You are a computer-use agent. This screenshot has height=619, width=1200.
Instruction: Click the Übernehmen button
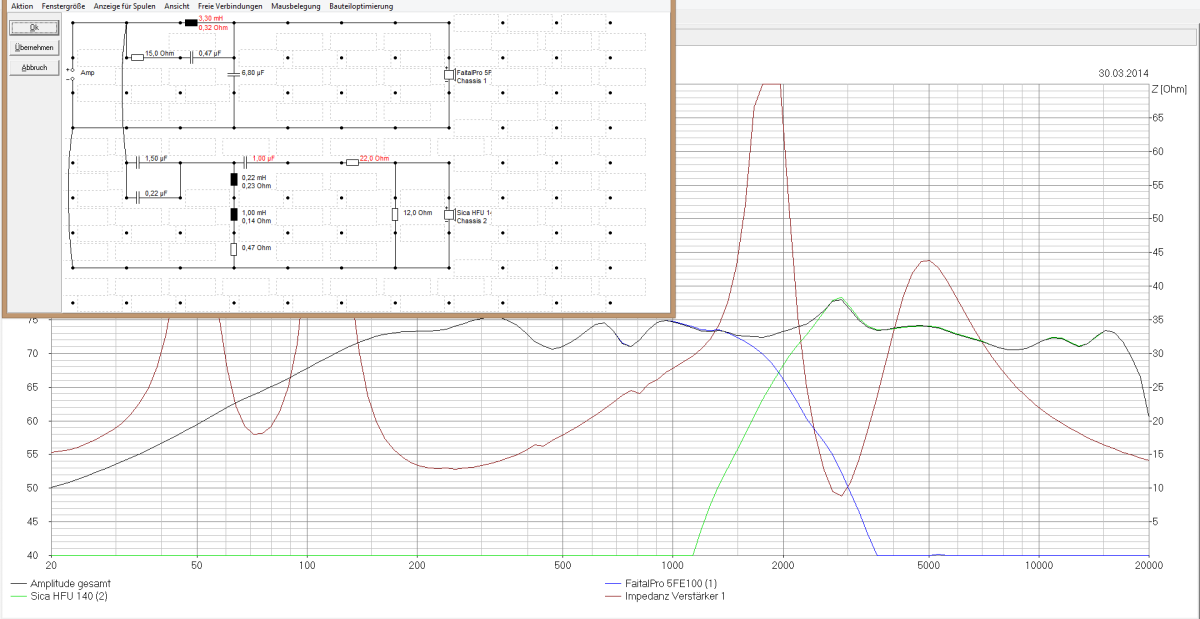33,47
